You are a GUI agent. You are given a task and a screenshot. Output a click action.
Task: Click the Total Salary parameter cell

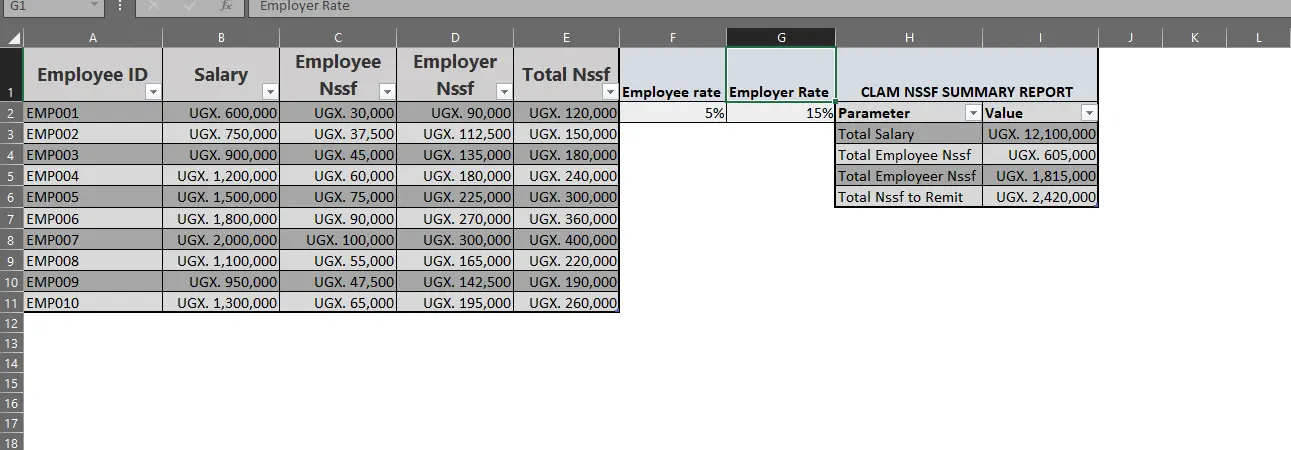pyautogui.click(x=909, y=134)
